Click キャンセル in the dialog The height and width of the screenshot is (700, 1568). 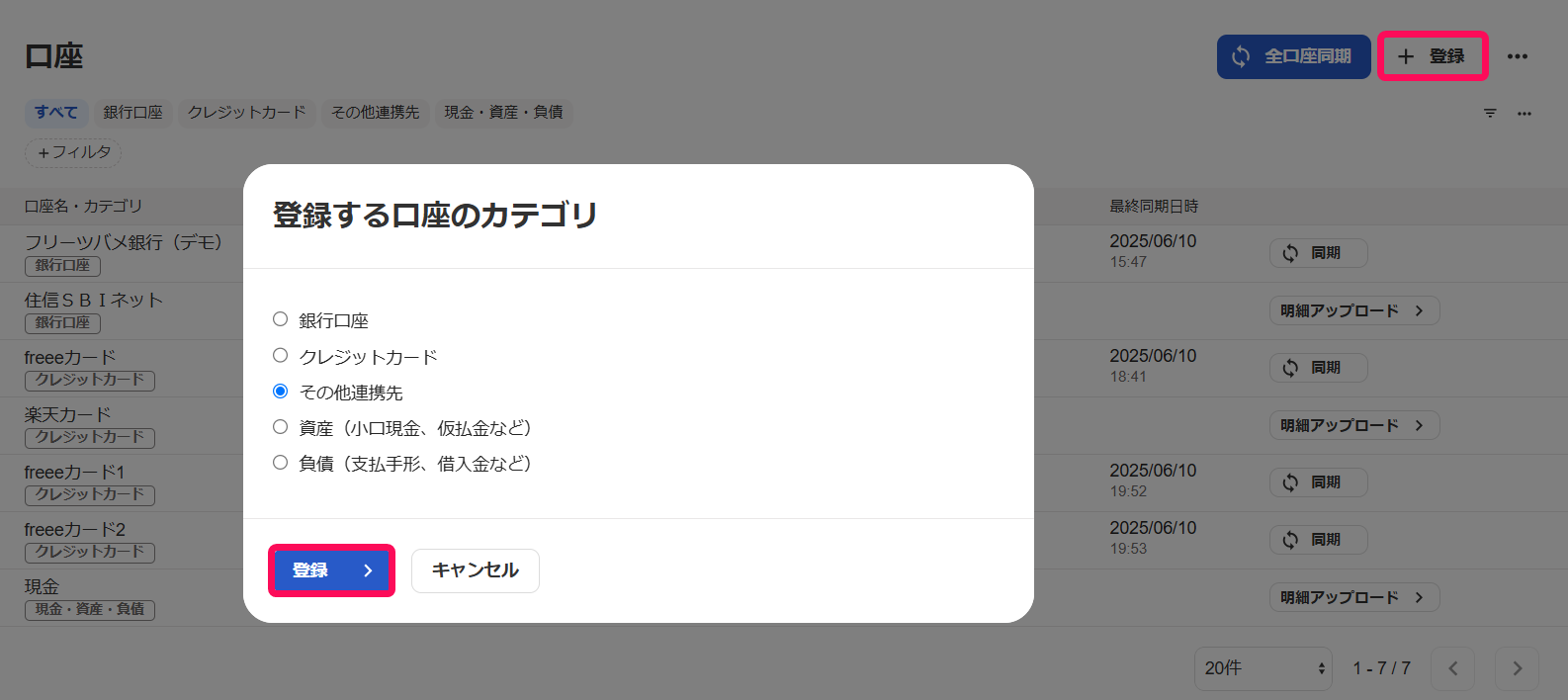coord(476,570)
